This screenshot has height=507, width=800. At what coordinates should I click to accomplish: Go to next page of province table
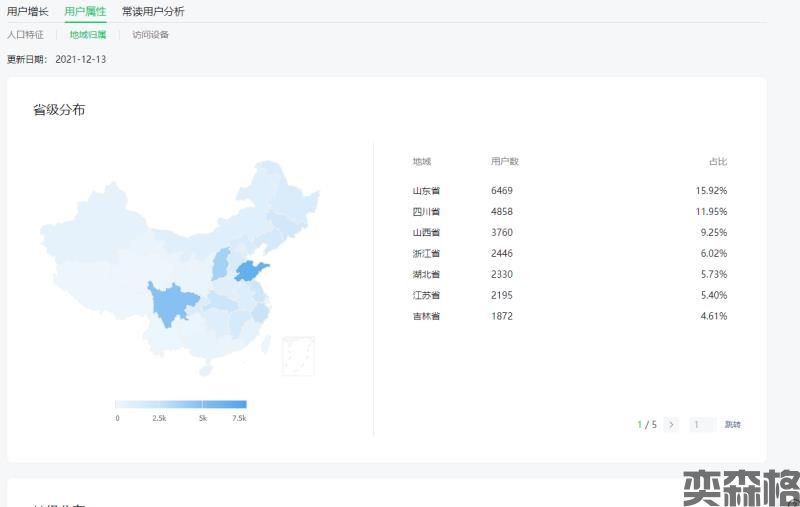(671, 424)
